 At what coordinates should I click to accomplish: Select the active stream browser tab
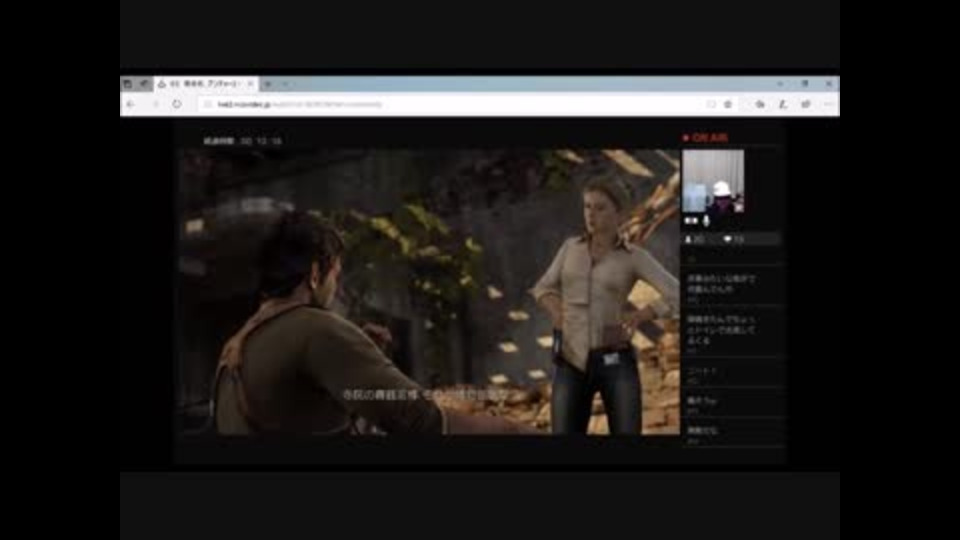(206, 84)
